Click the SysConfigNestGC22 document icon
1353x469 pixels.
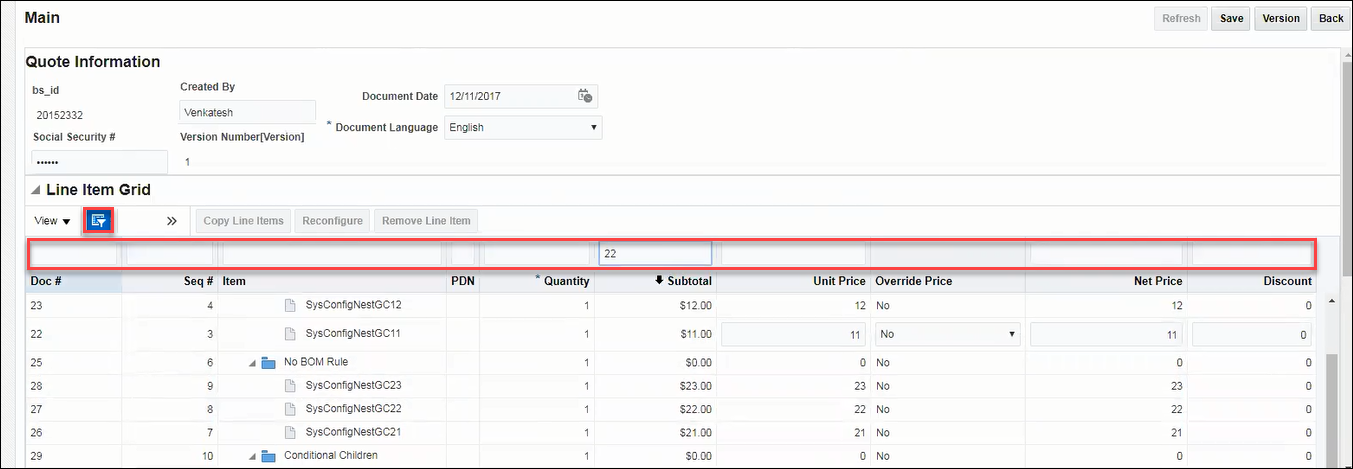290,409
